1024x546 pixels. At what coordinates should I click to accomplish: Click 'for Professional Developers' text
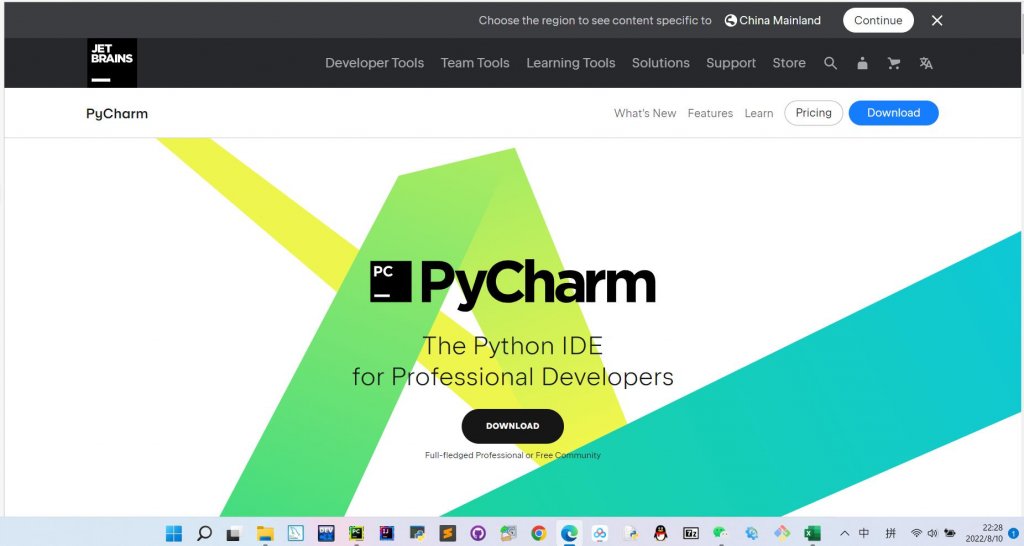(513, 377)
